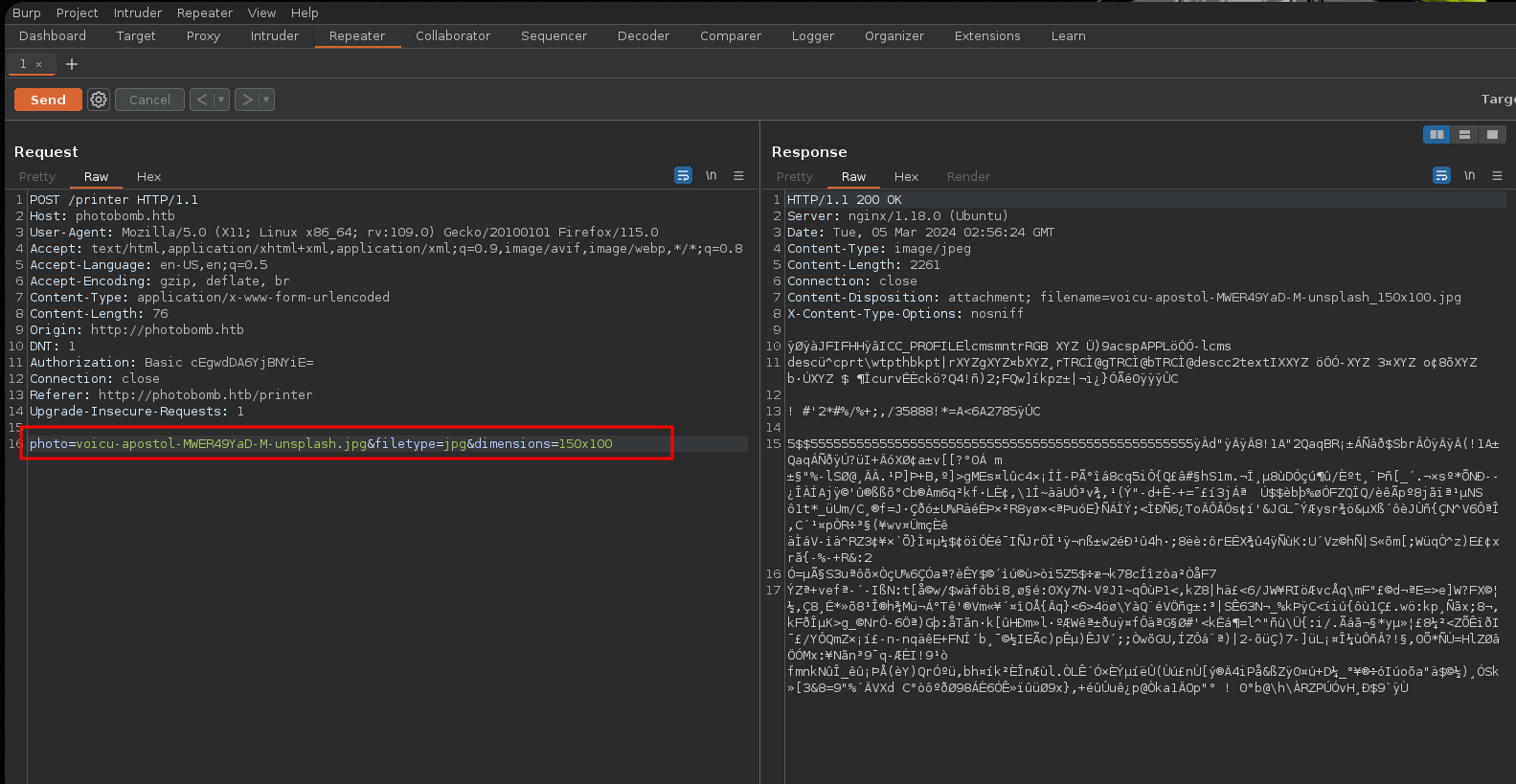Toggle word wrap in Response viewer
Image resolution: width=1516 pixels, height=784 pixels.
(1441, 176)
